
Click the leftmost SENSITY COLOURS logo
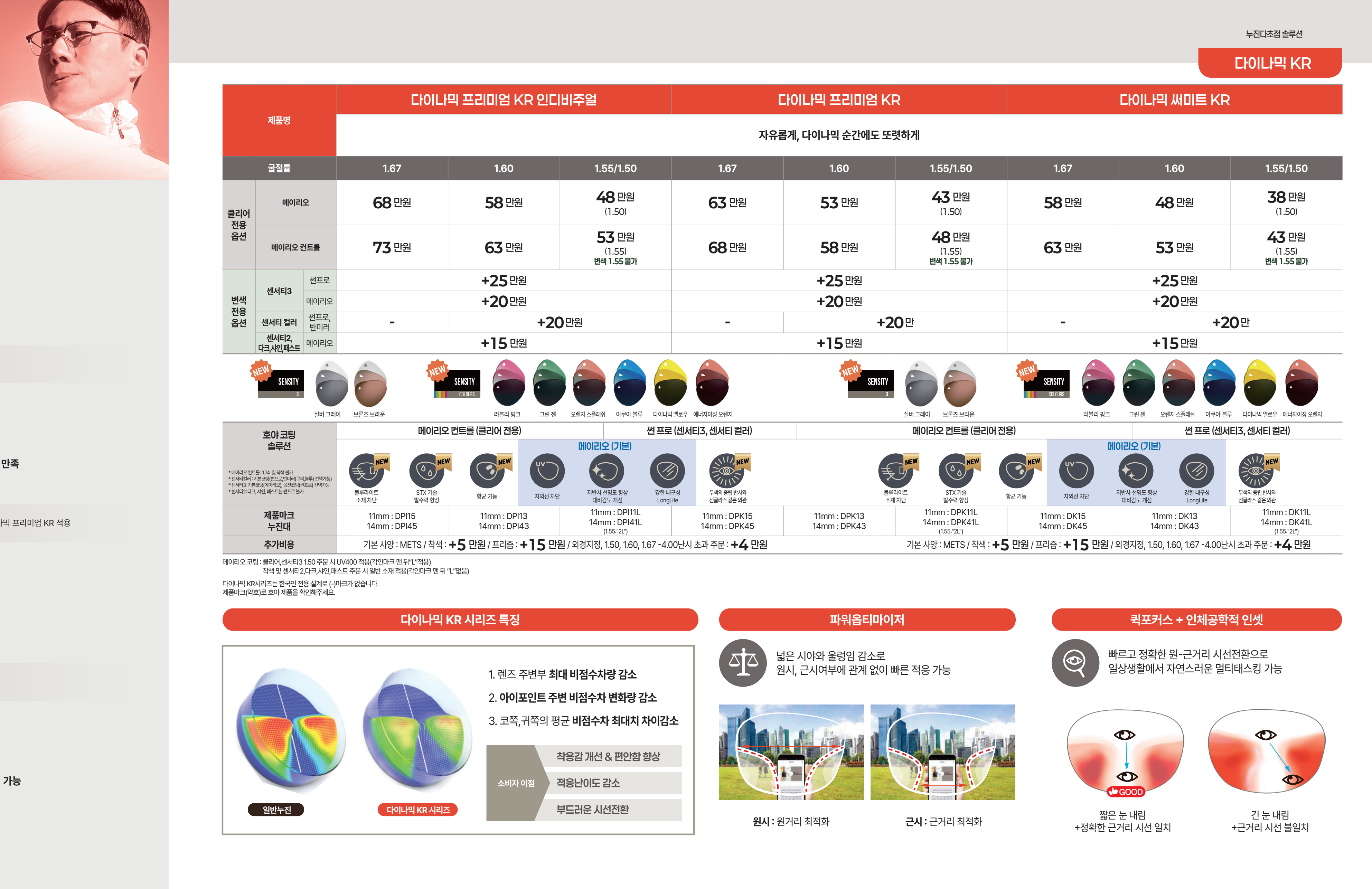click(457, 383)
